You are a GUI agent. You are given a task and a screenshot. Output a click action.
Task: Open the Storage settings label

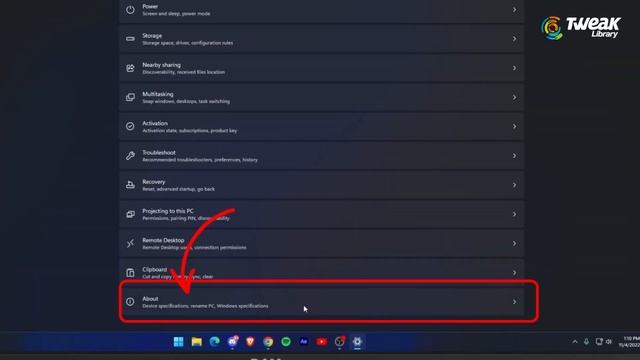[152, 36]
